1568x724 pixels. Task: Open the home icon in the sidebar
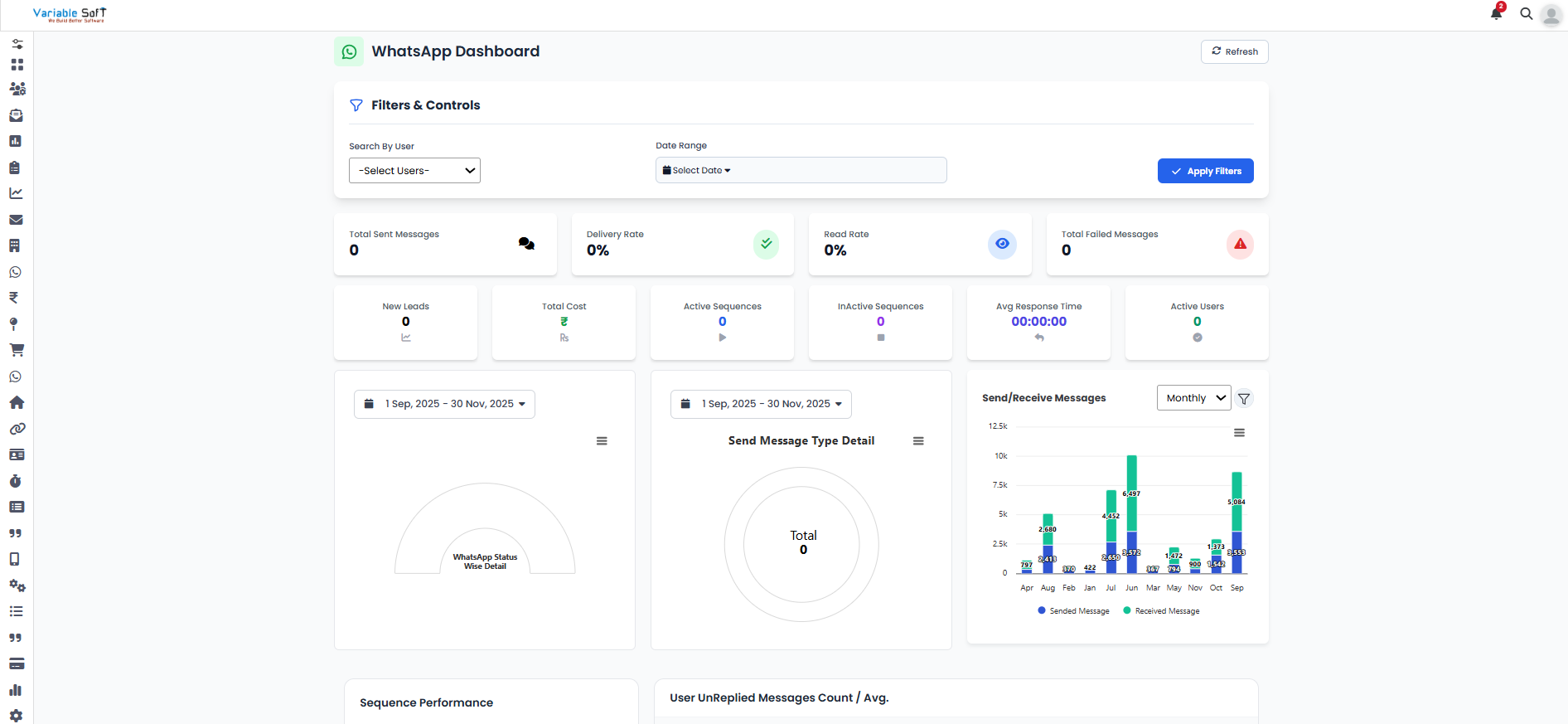pos(17,402)
